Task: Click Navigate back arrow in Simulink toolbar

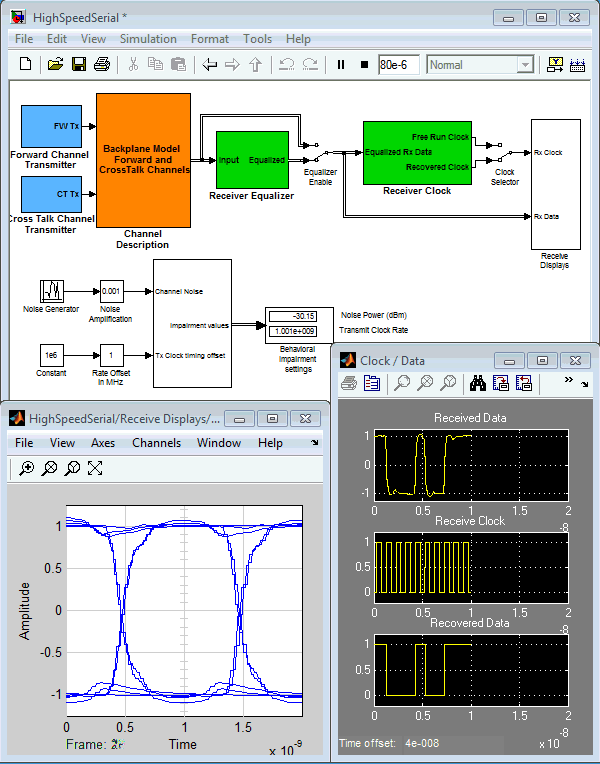Action: tap(209, 65)
